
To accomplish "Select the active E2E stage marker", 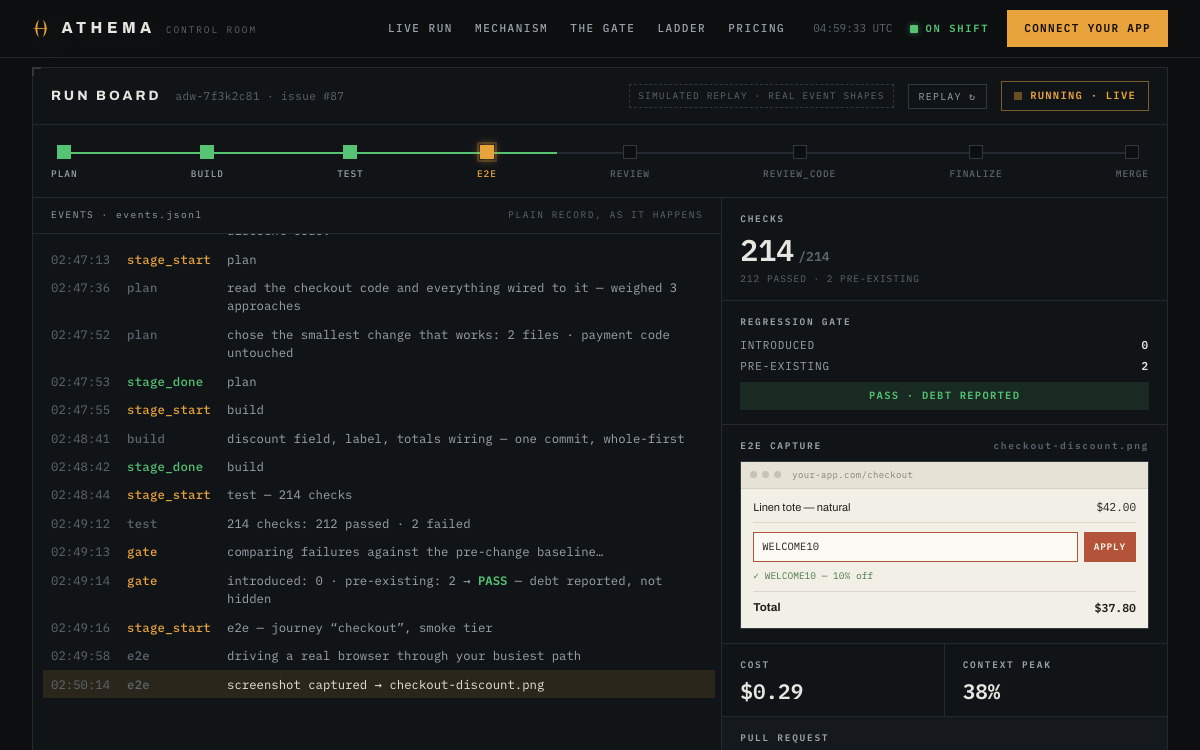I will (x=487, y=152).
